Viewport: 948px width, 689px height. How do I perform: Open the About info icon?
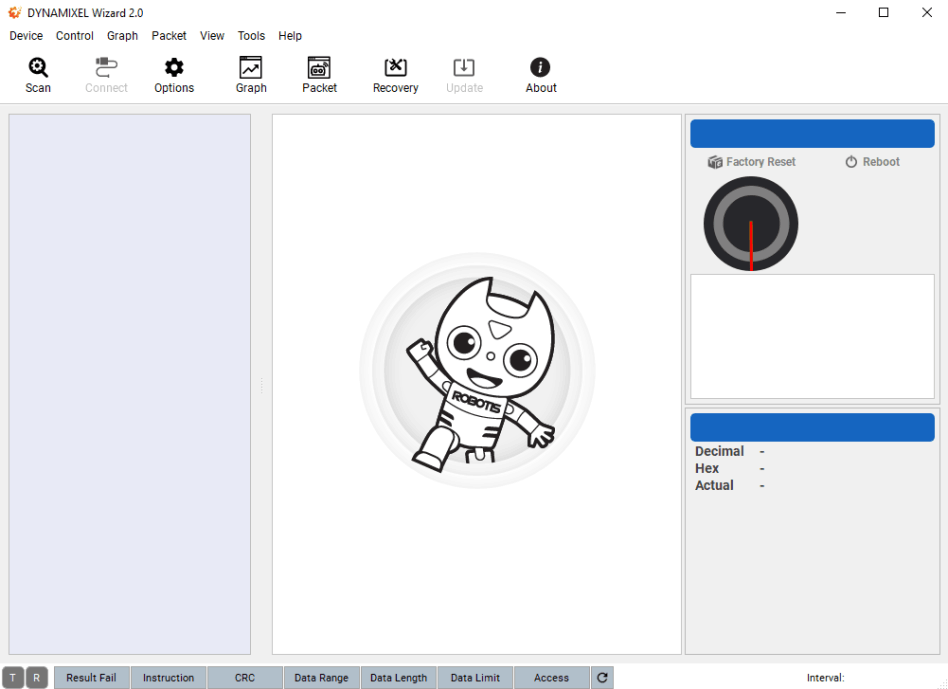pos(540,68)
